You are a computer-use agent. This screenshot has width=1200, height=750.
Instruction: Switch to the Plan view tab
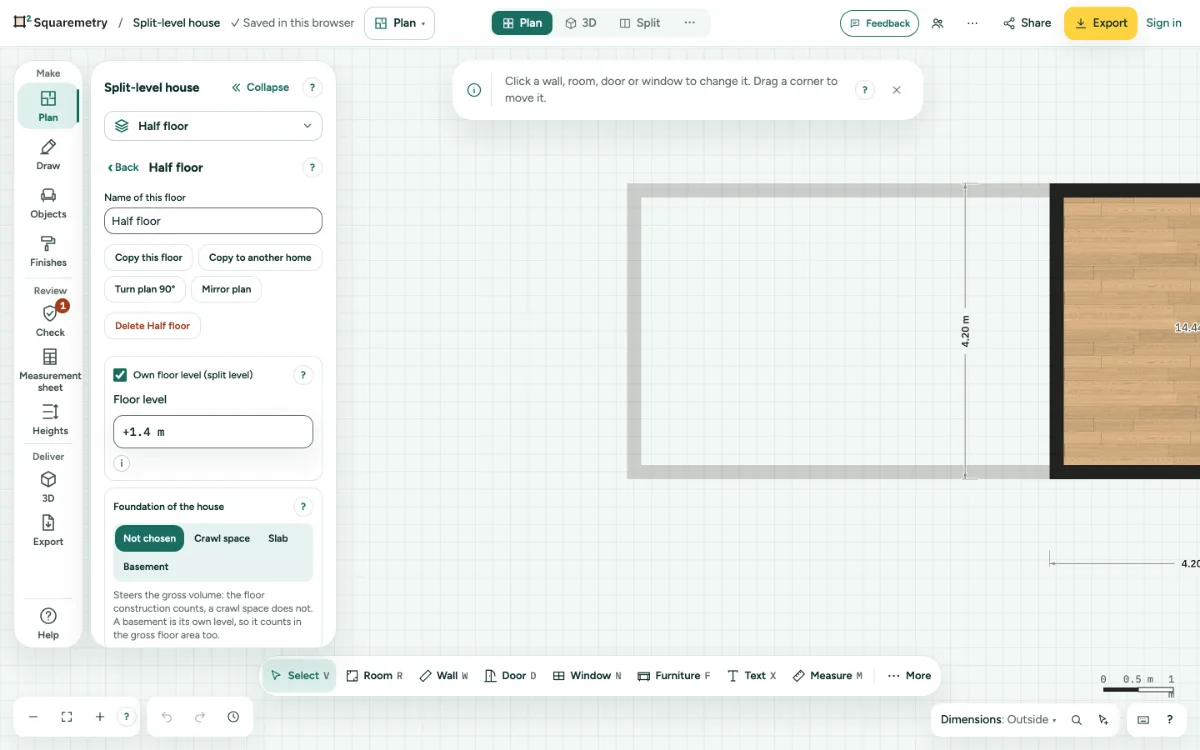522,23
